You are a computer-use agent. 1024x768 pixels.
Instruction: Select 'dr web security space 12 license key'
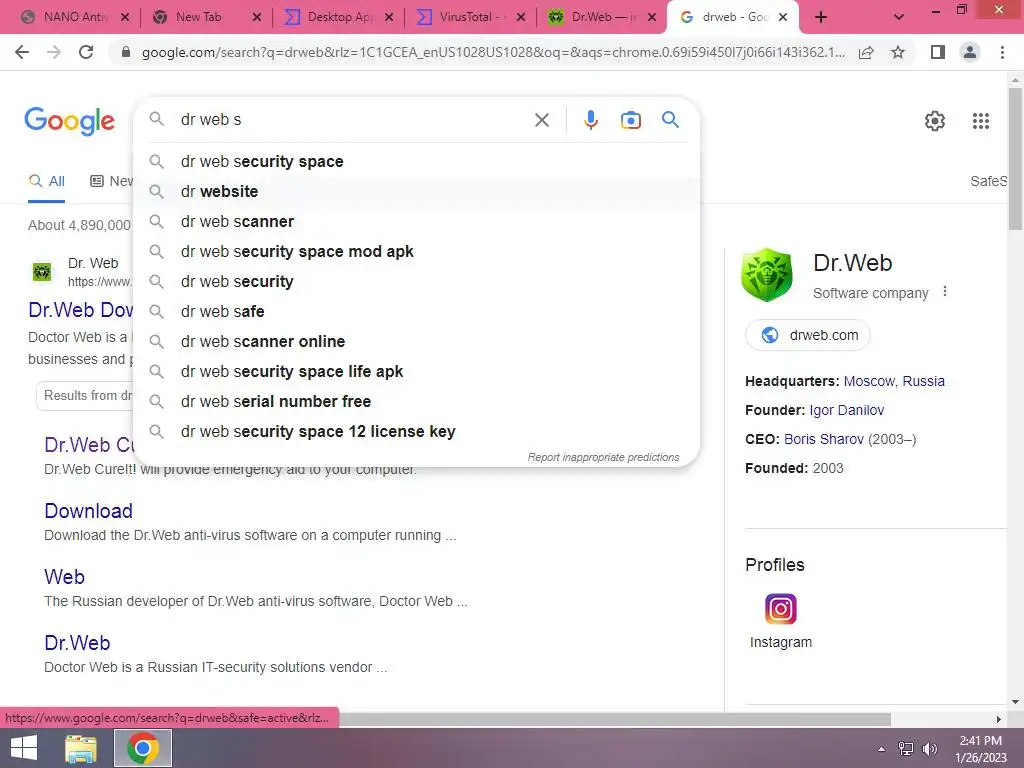417,432
